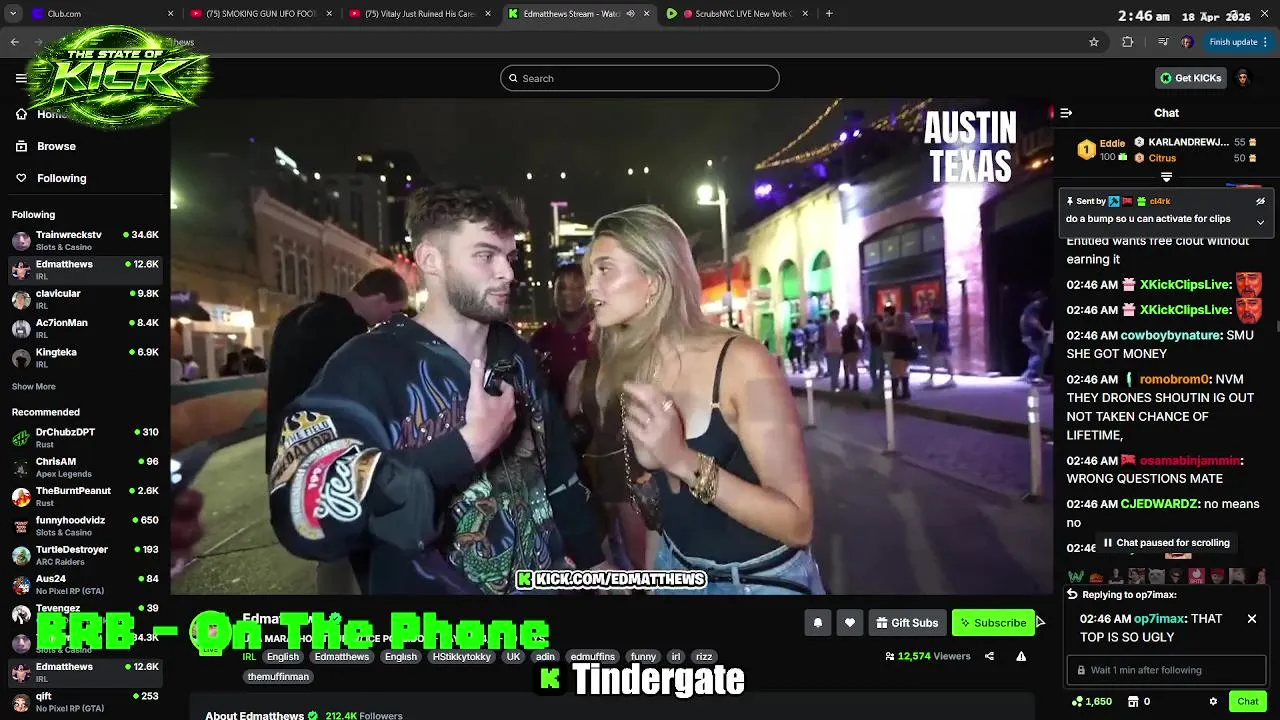Open the browser extensions puzzle icon
Screen dimensions: 1280x720
pos(1128,42)
